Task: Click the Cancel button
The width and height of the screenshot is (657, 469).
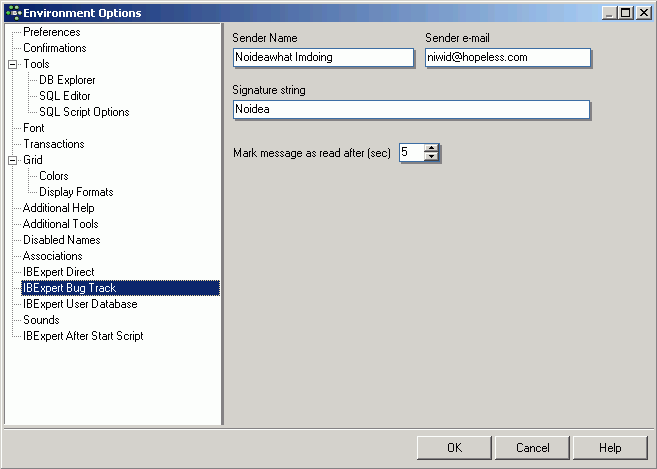Action: coord(532,448)
